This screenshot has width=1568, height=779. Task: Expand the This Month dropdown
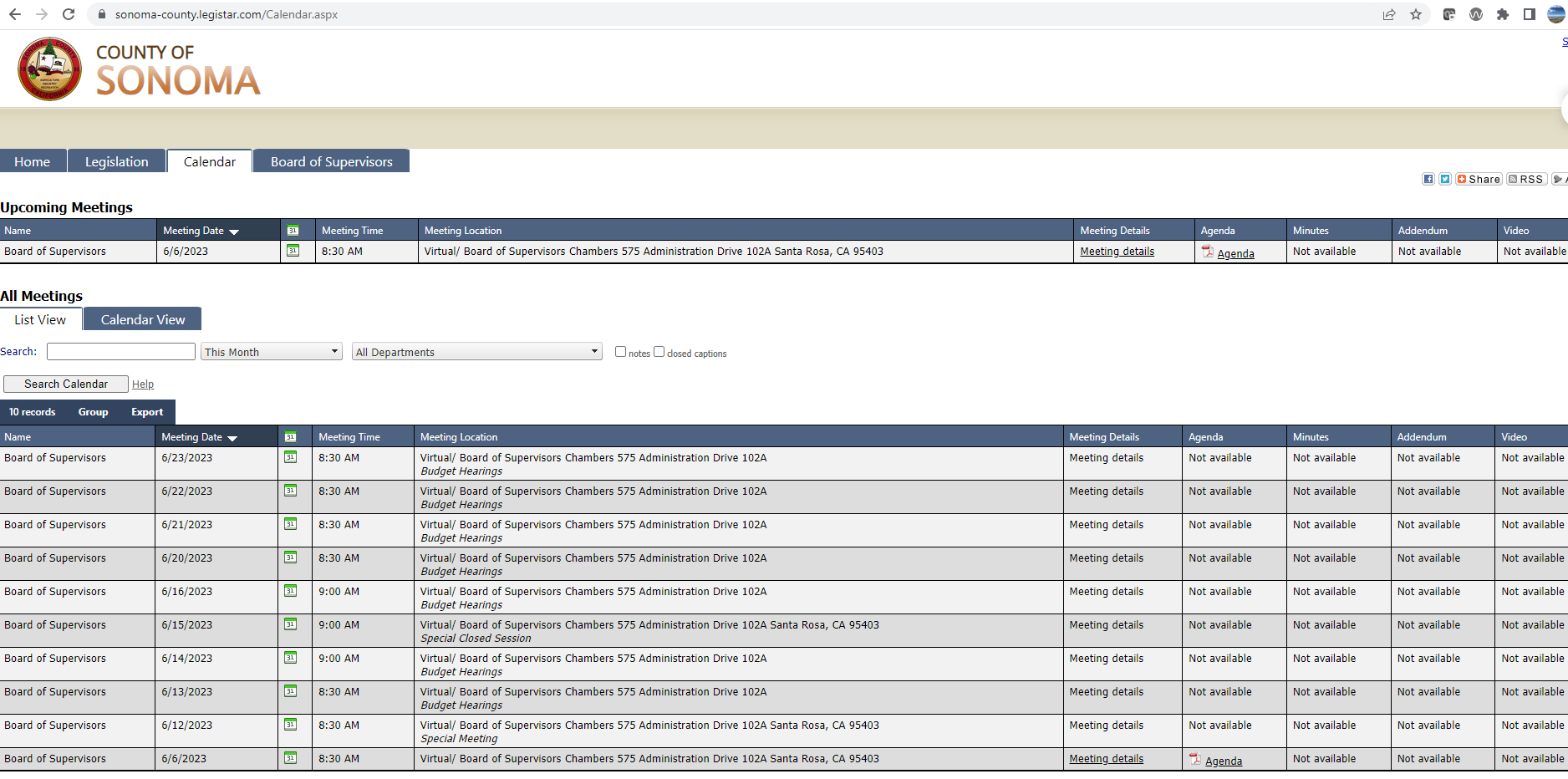272,352
